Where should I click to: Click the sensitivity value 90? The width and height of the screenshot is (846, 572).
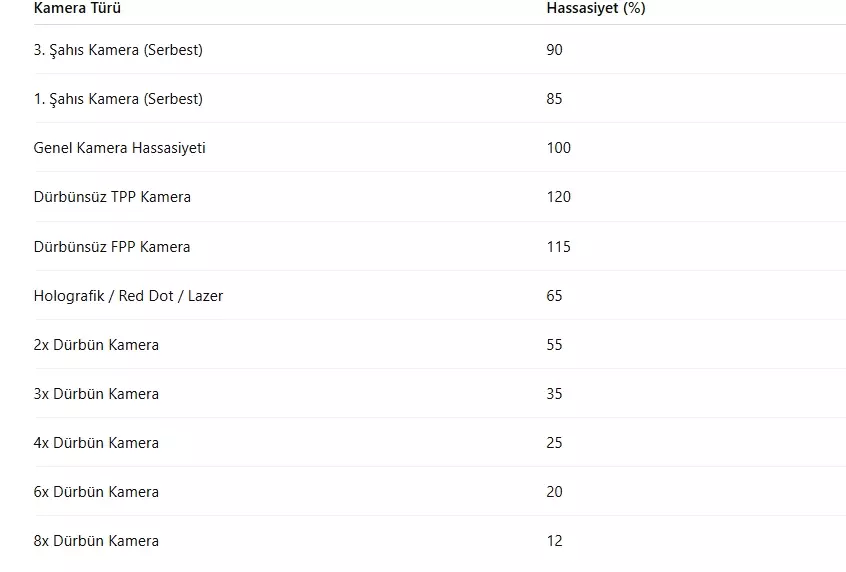pos(555,50)
